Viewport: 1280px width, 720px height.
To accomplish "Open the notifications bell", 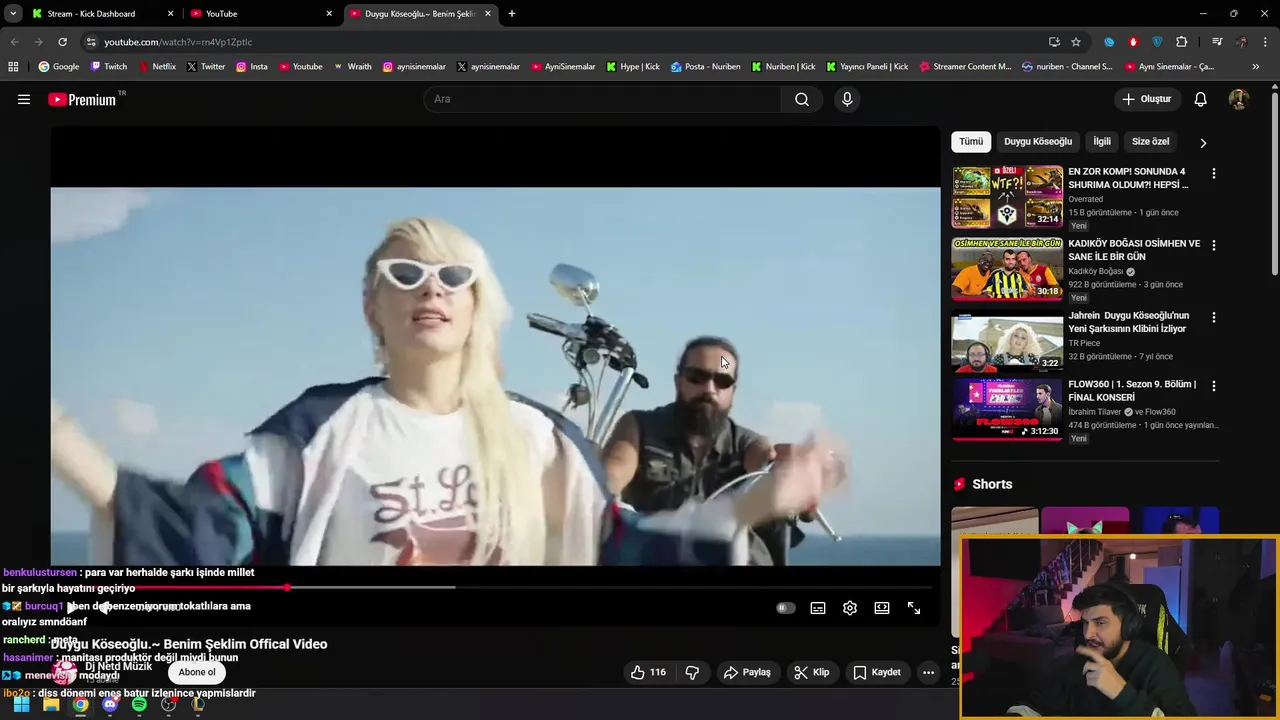I will tap(1201, 99).
